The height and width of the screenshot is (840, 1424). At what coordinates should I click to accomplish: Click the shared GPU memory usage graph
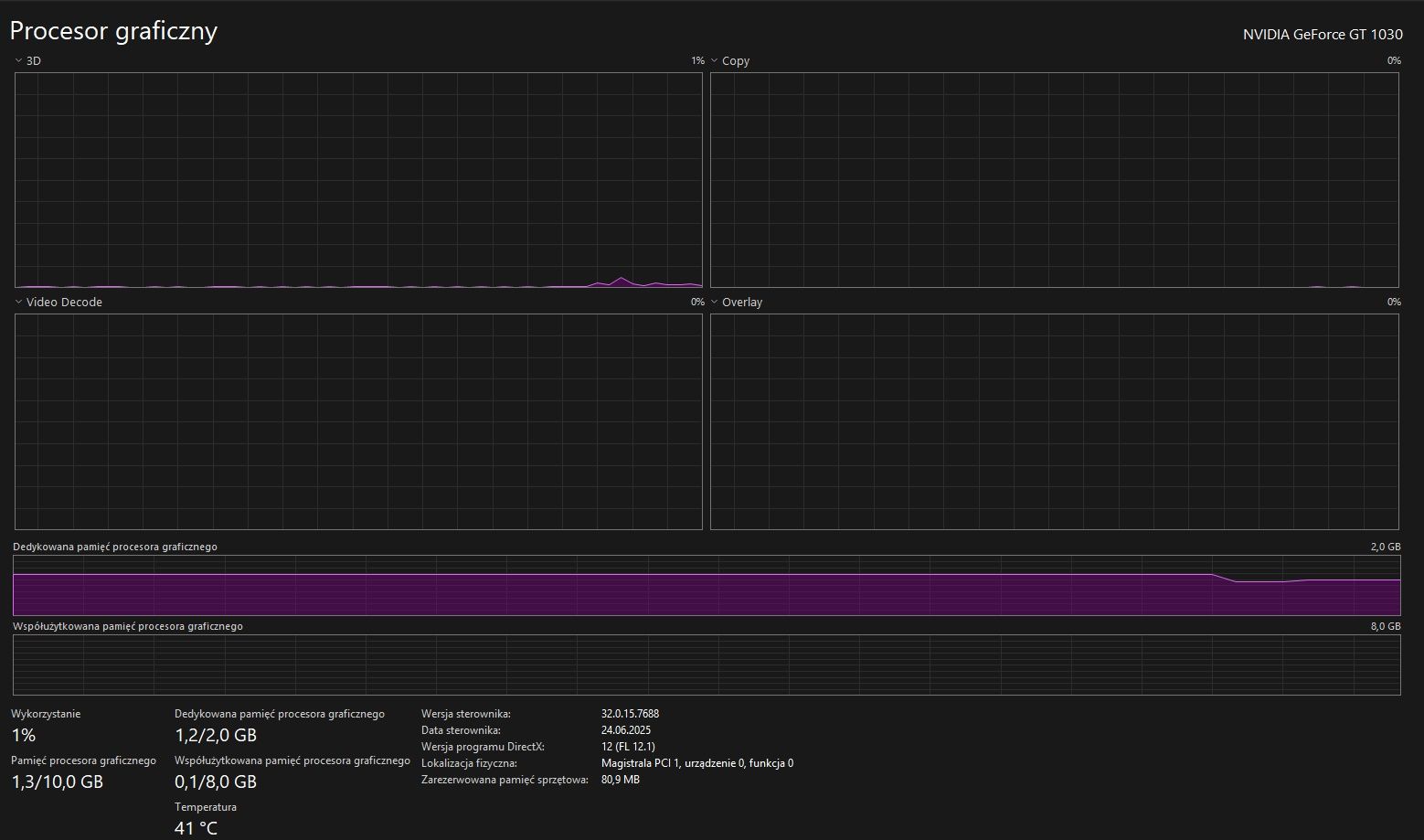707,665
